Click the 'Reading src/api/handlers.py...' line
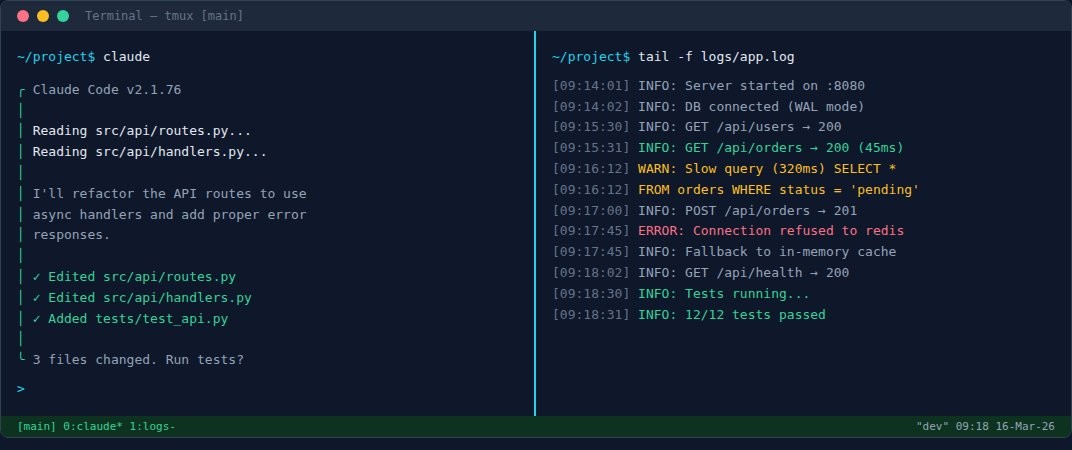The width and height of the screenshot is (1072, 450). click(150, 152)
